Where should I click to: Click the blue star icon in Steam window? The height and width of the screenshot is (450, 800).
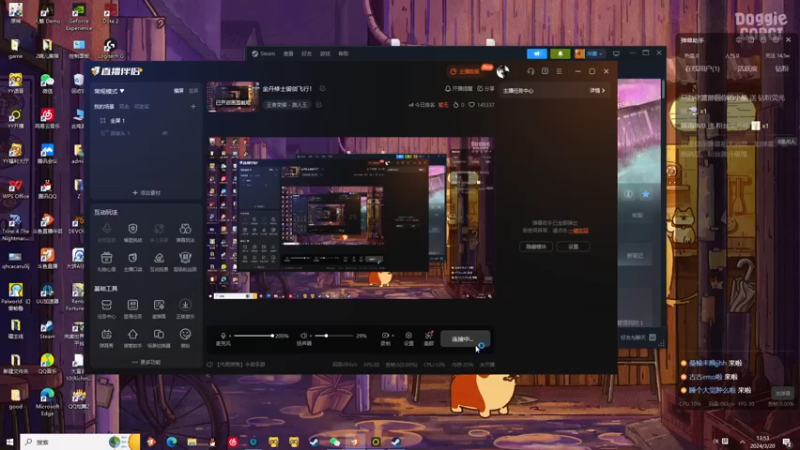point(645,194)
